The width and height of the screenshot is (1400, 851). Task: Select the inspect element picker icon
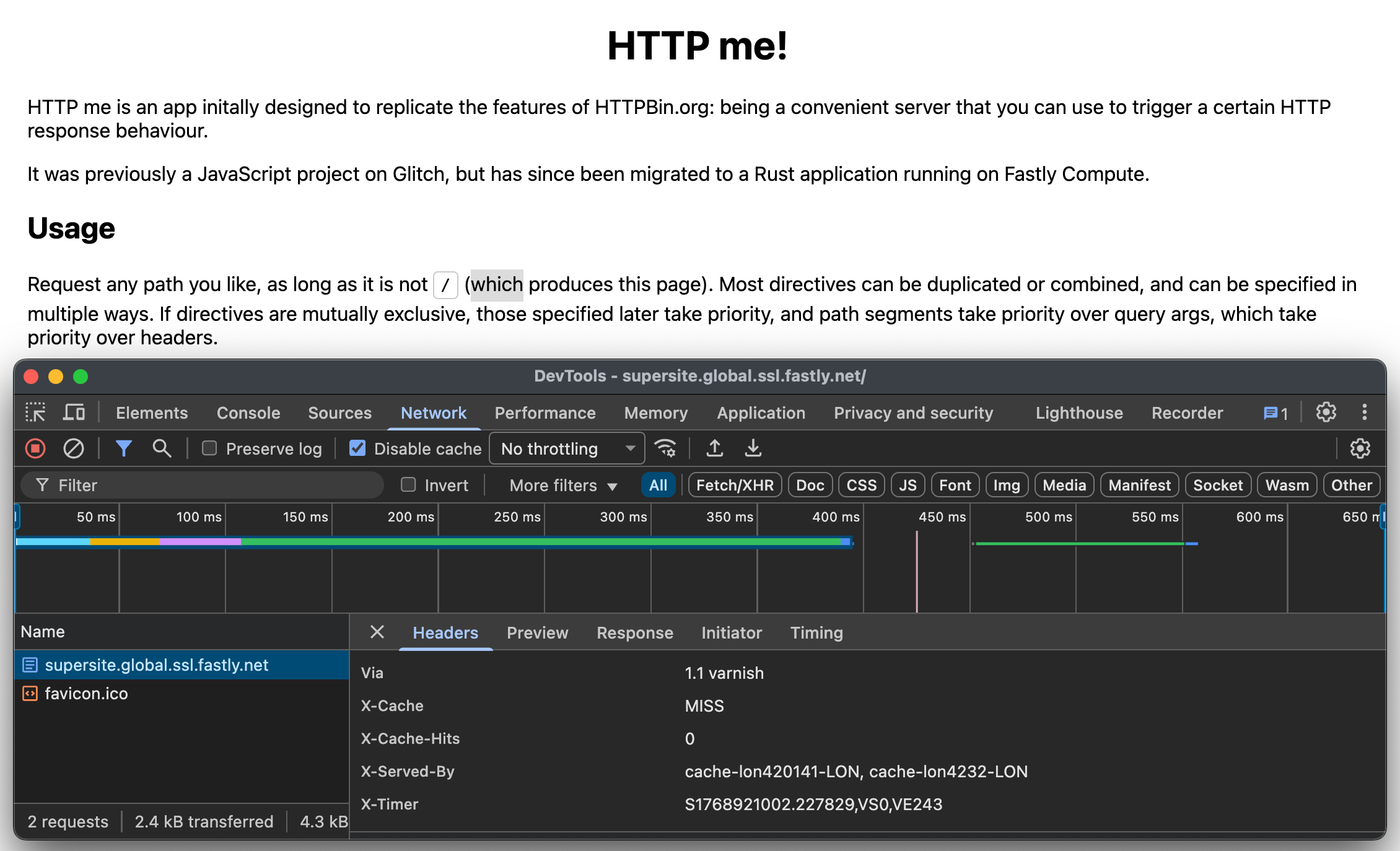pos(35,412)
